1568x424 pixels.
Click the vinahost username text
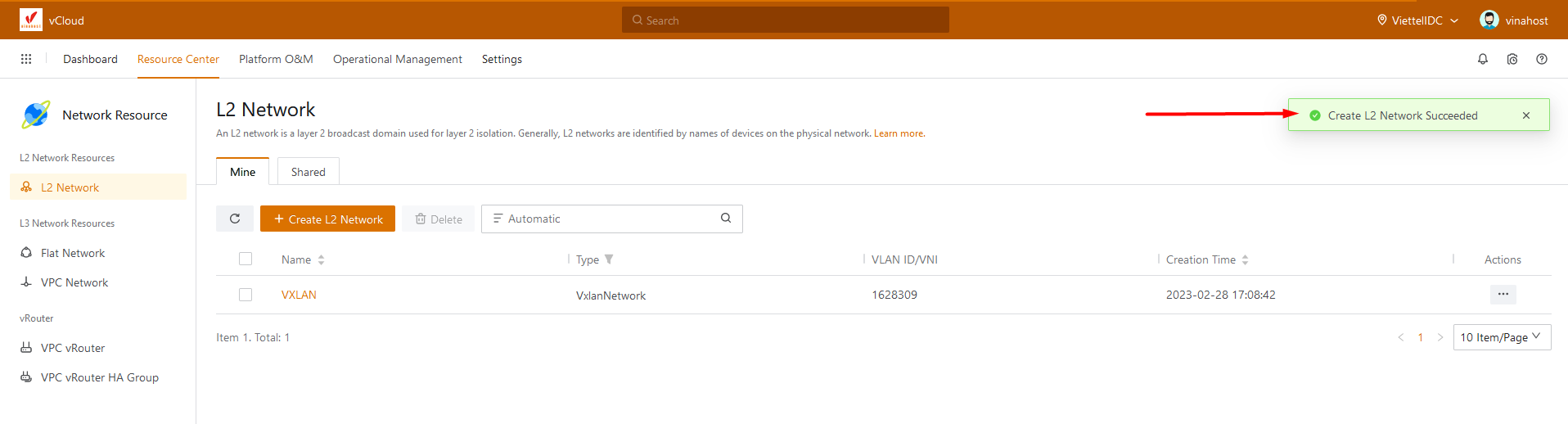point(1527,20)
